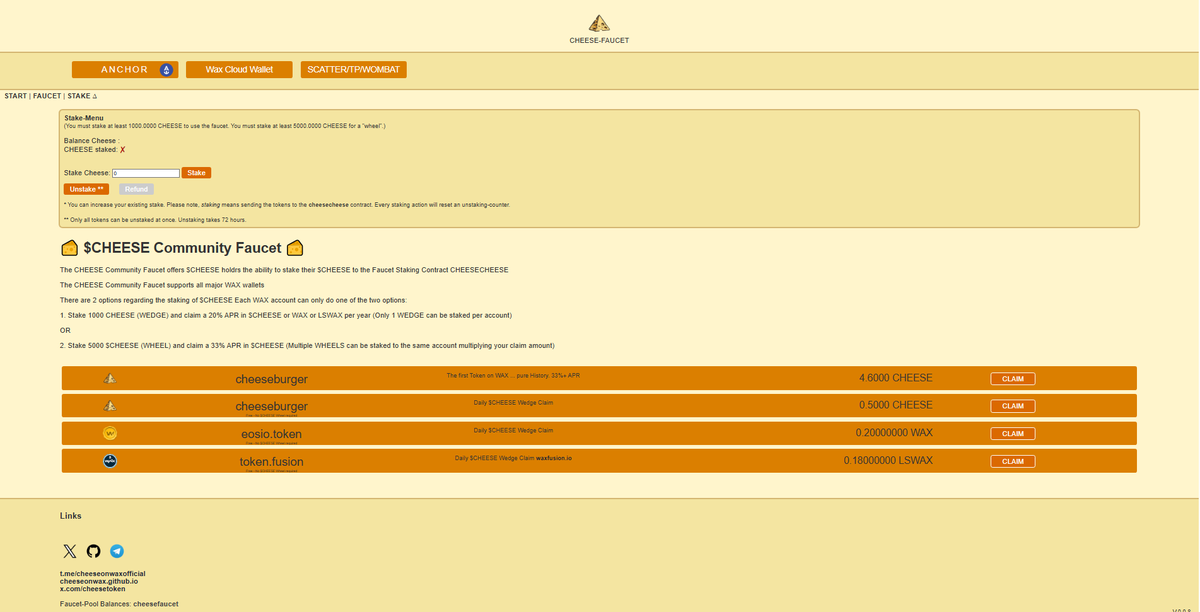This screenshot has width=1200, height=612.
Task: Open t.me/cheeseonwaxofficial link
Action: pos(103,574)
